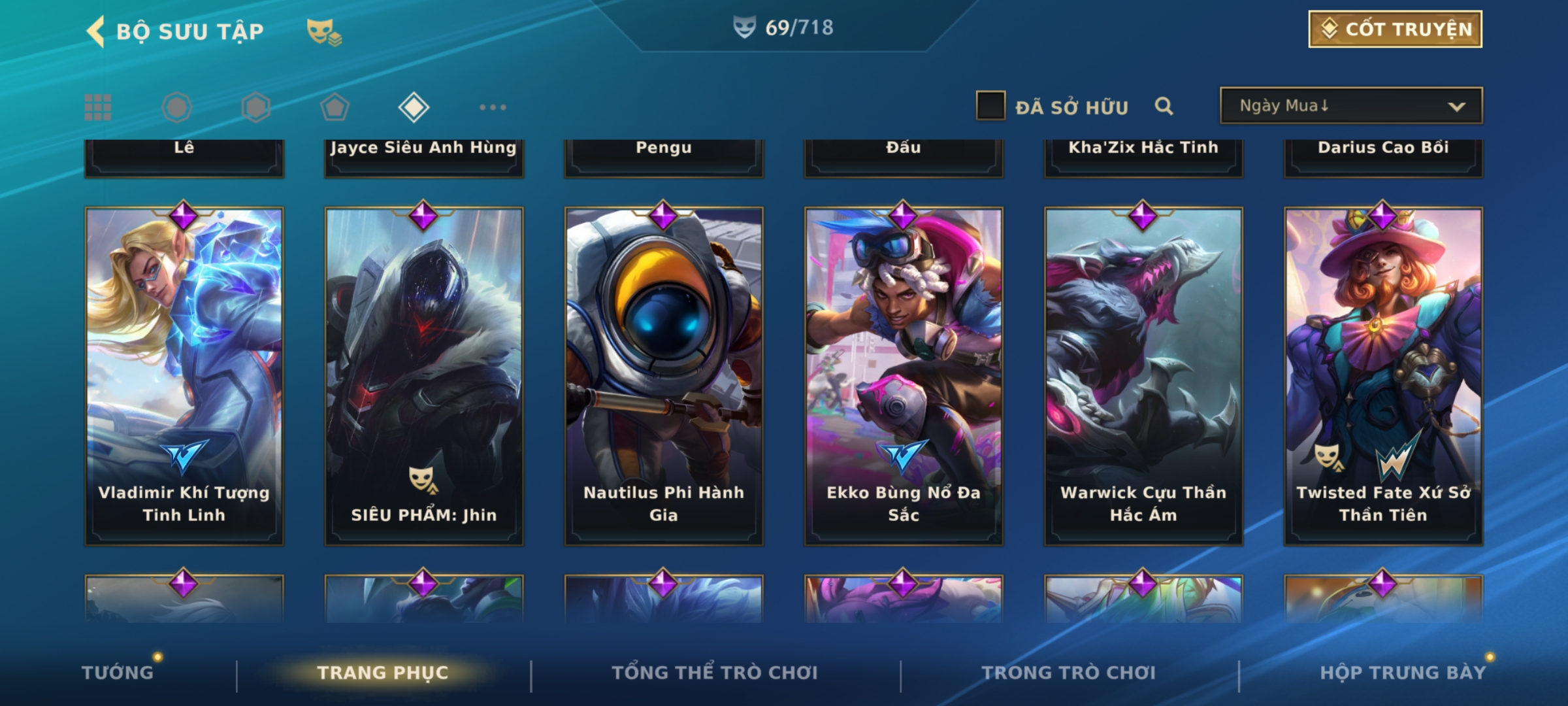Viewport: 1568px width, 706px height.
Task: Expand the Ngày Mua sort dropdown
Action: [1351, 105]
